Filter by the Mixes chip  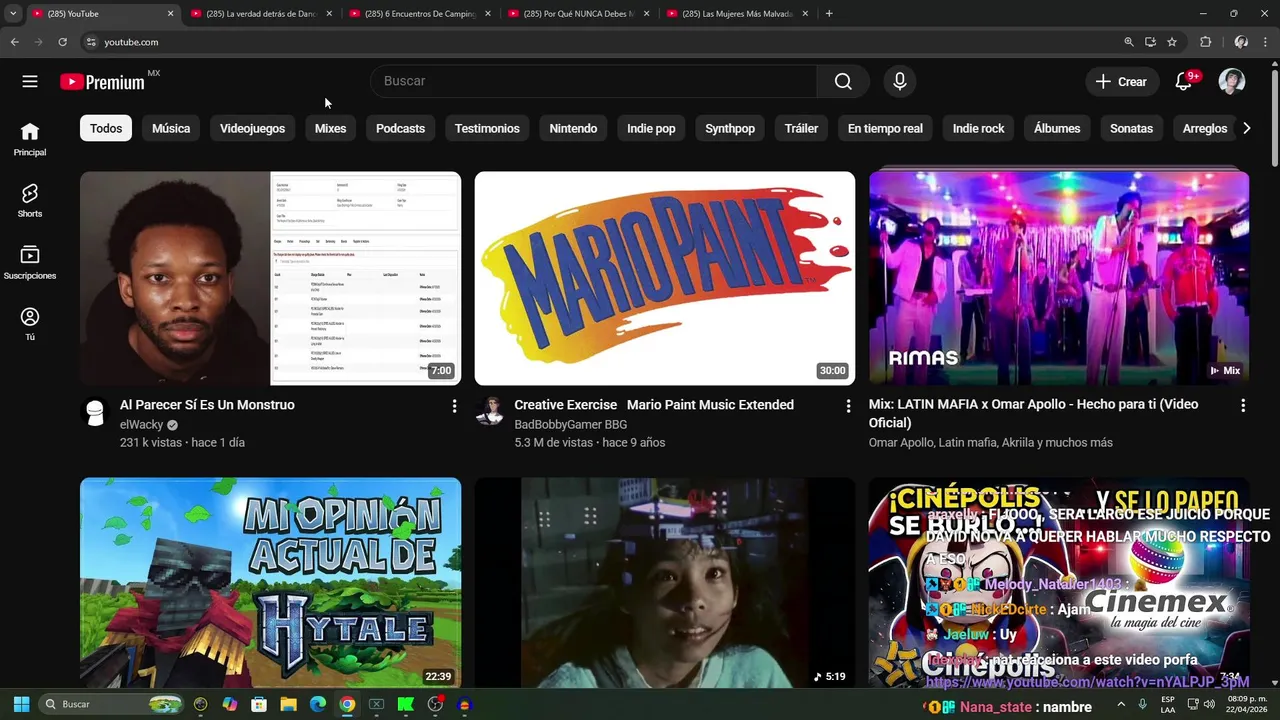pos(330,128)
